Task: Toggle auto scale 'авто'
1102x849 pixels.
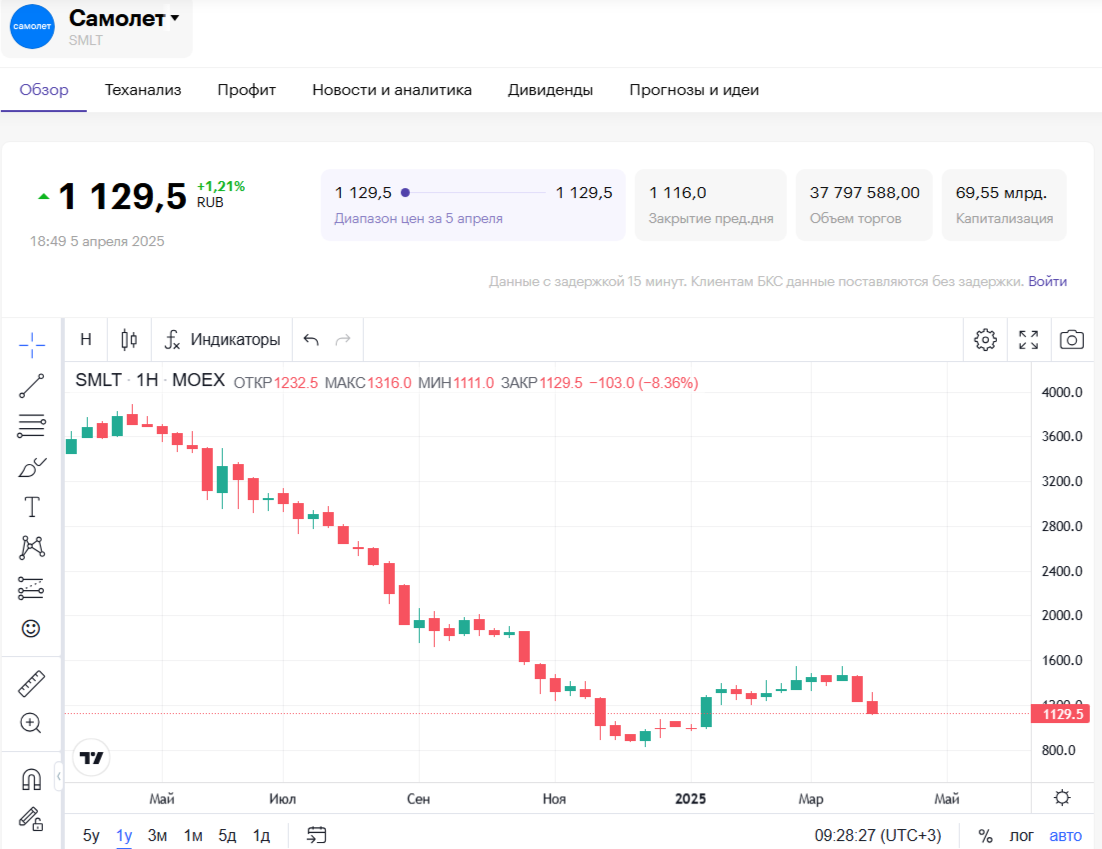Action: click(1065, 836)
